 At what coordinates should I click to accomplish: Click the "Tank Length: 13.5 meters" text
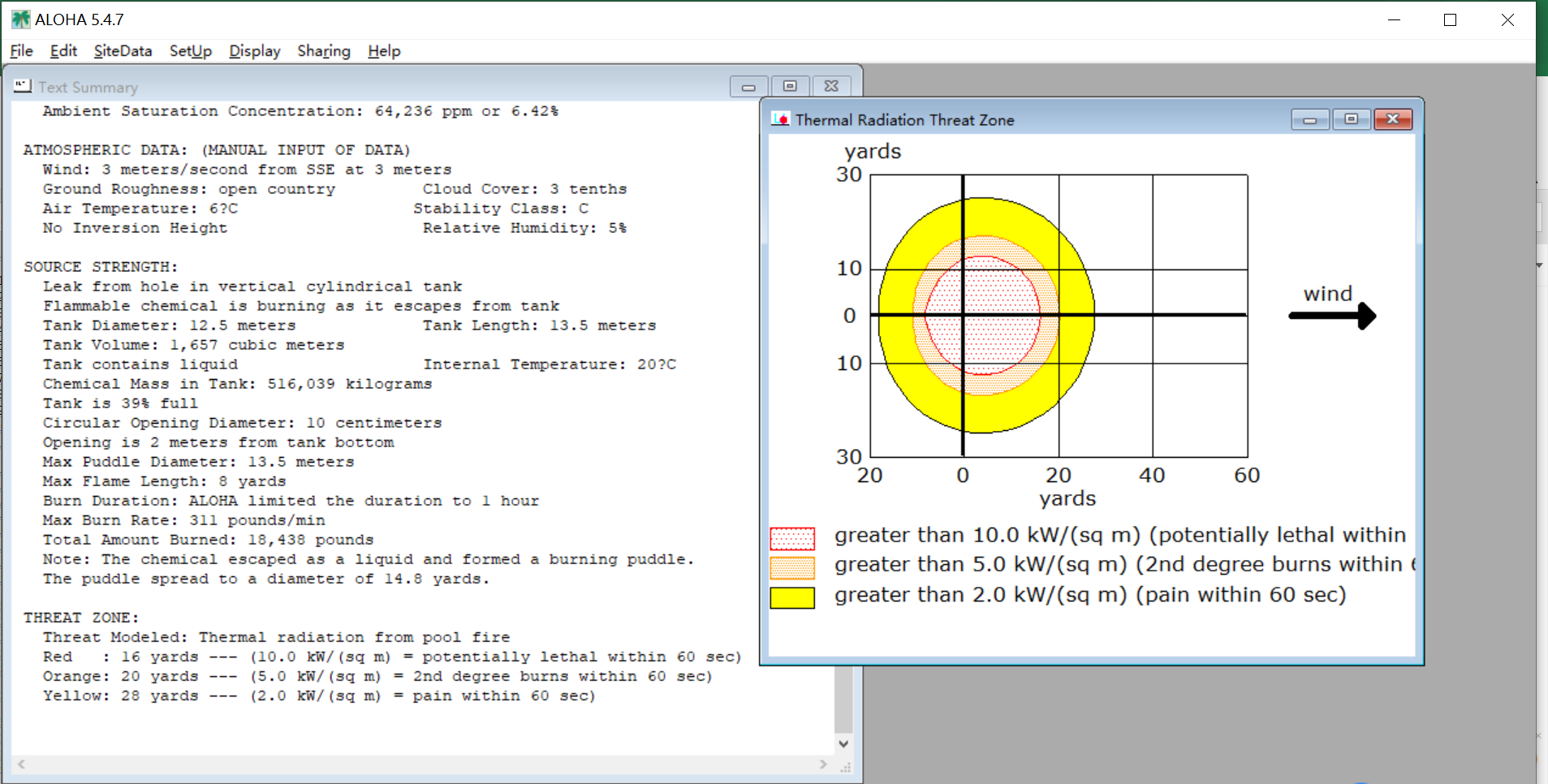coord(539,325)
